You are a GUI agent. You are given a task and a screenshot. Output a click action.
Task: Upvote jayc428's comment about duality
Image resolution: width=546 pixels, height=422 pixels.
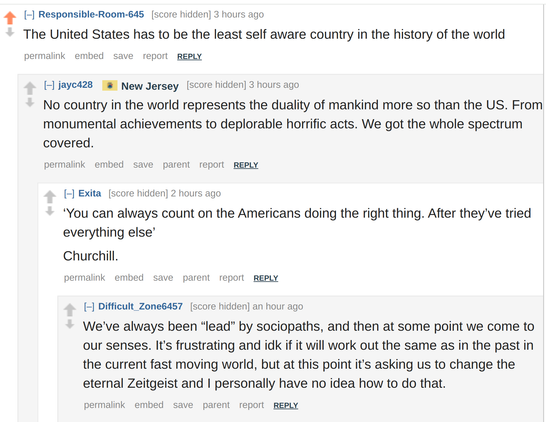[30, 88]
